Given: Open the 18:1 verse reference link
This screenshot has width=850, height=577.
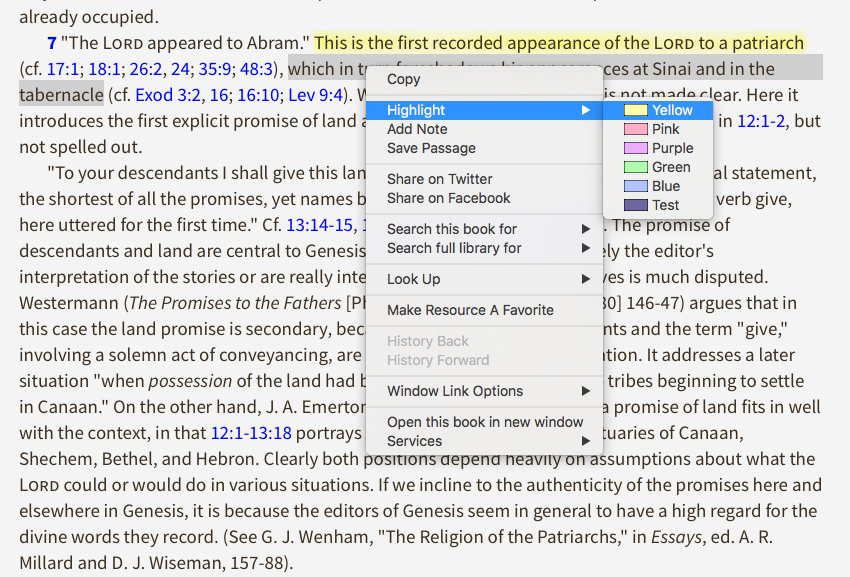Looking at the screenshot, I should (x=104, y=69).
